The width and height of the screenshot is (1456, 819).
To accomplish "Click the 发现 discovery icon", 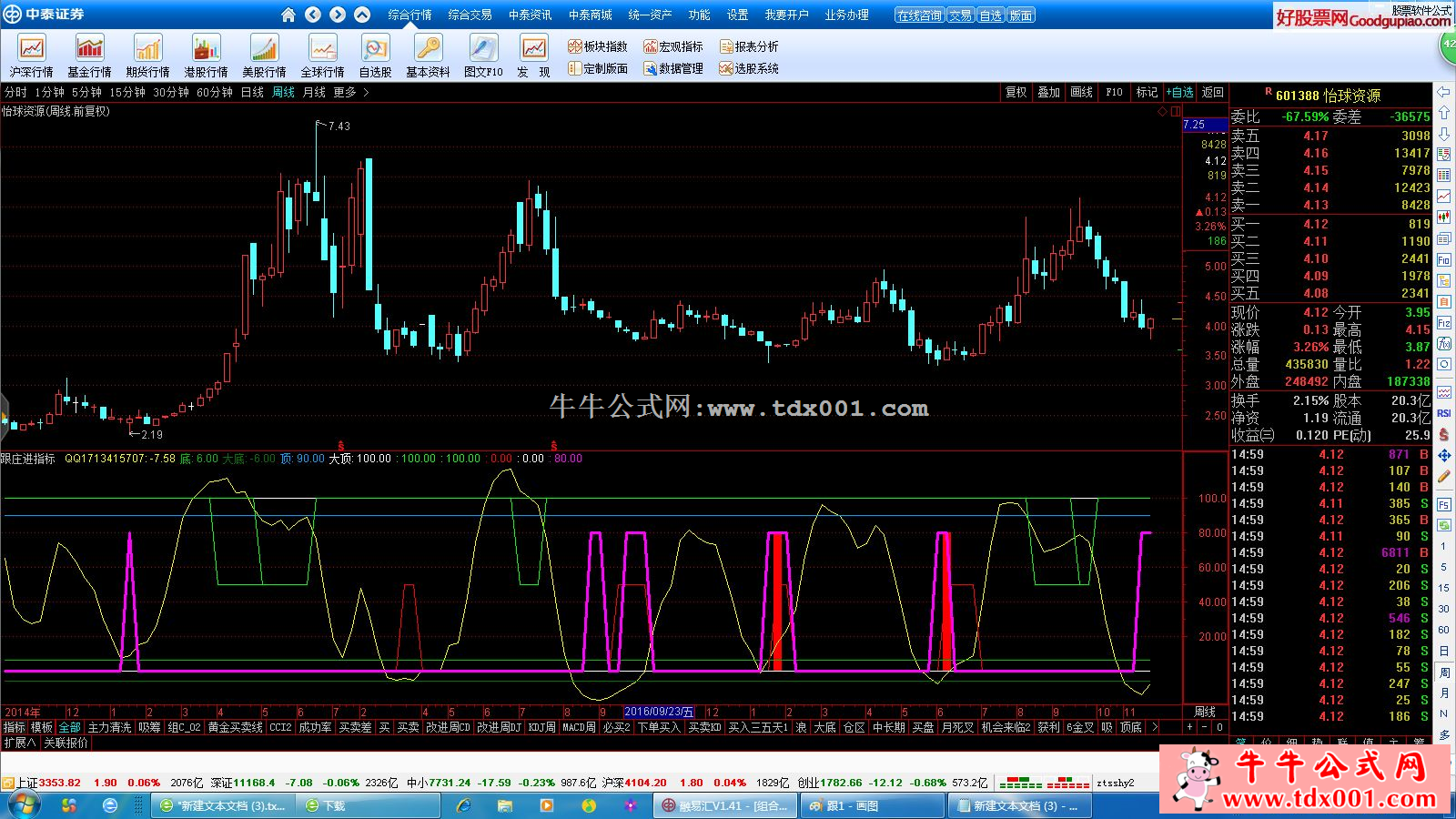I will tap(534, 56).
